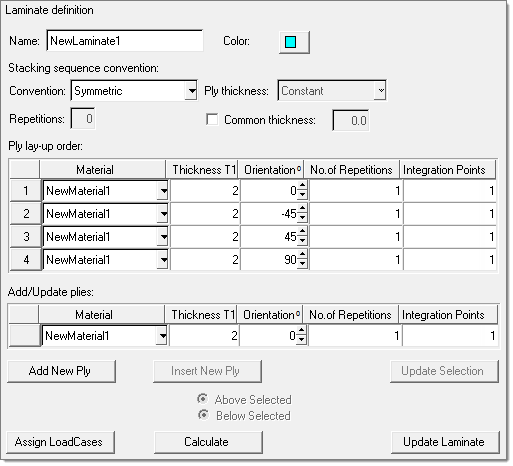Click orientation value 90 in ply 4

[x=290, y=260]
